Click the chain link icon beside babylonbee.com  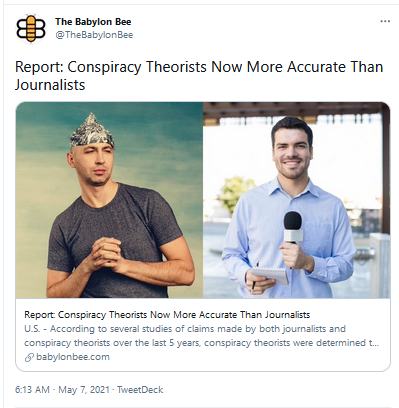29,357
